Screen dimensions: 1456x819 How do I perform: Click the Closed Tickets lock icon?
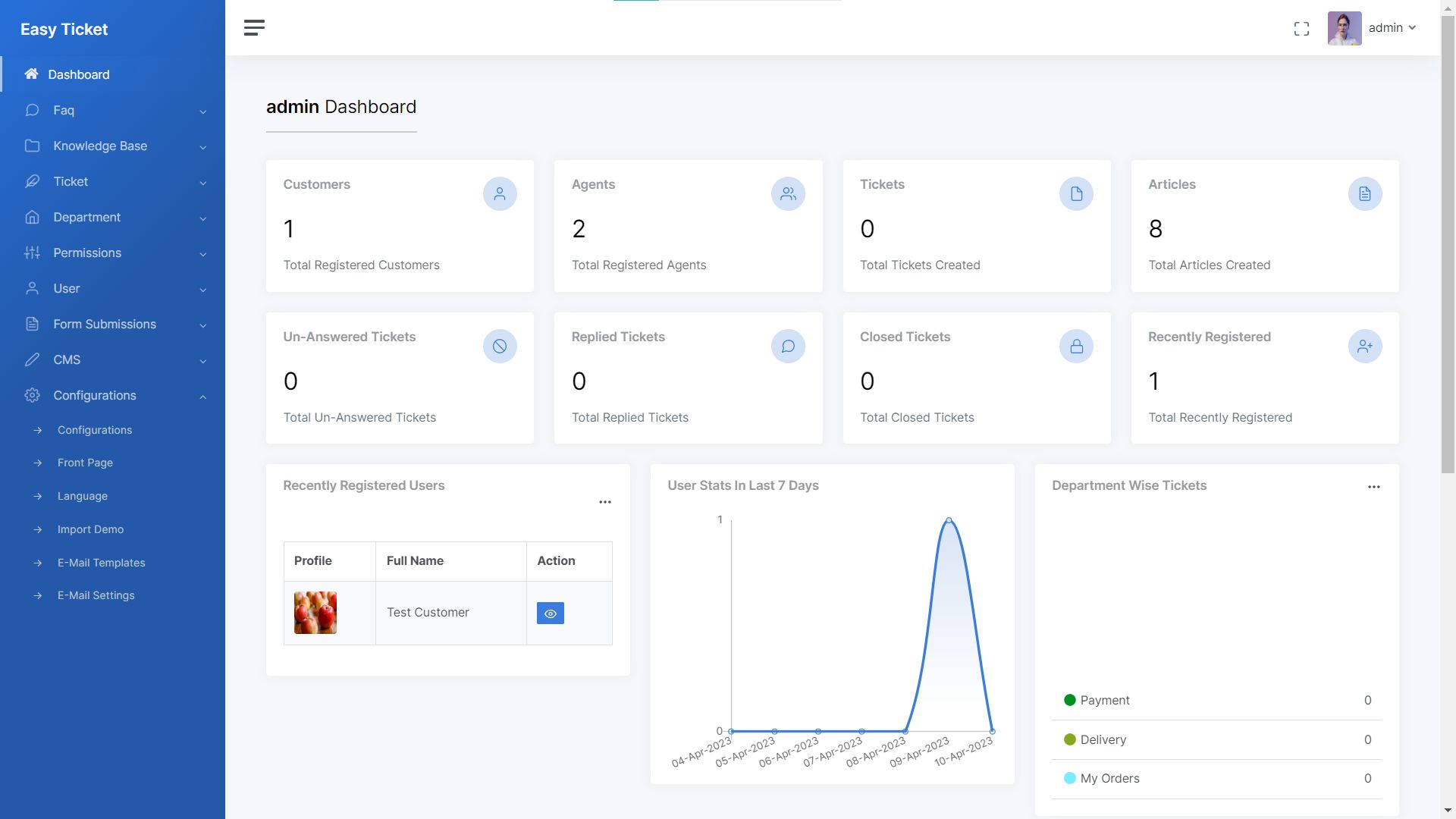(x=1076, y=347)
